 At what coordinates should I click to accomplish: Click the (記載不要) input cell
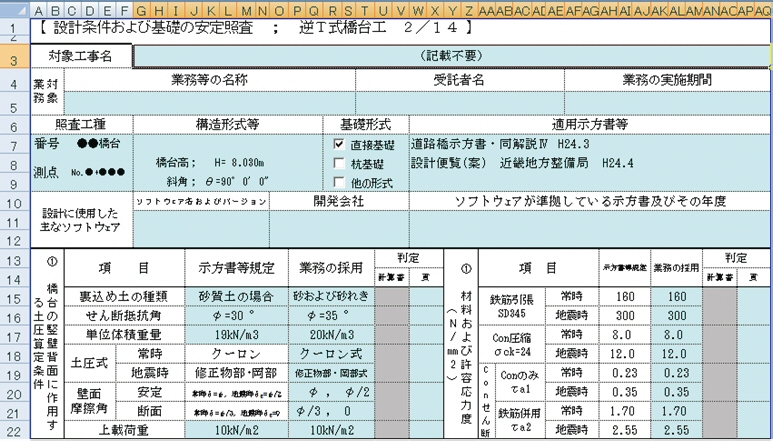click(451, 56)
